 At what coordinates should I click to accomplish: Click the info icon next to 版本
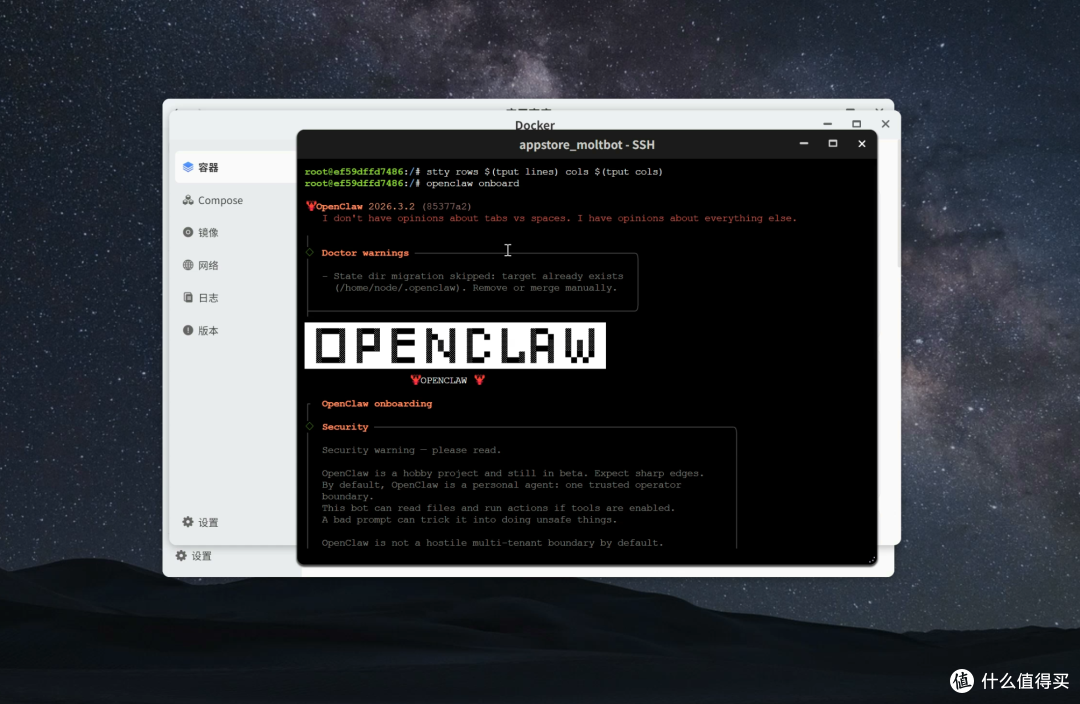click(187, 330)
